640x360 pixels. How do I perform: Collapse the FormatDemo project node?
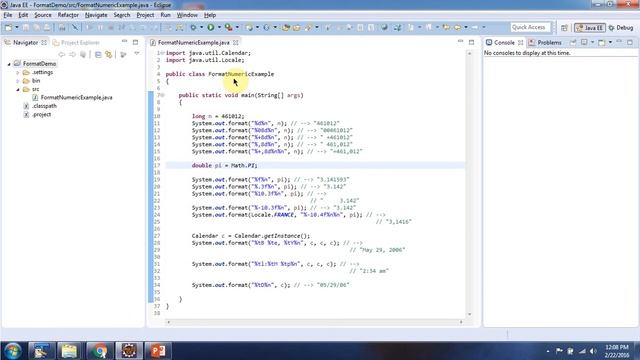coord(9,64)
